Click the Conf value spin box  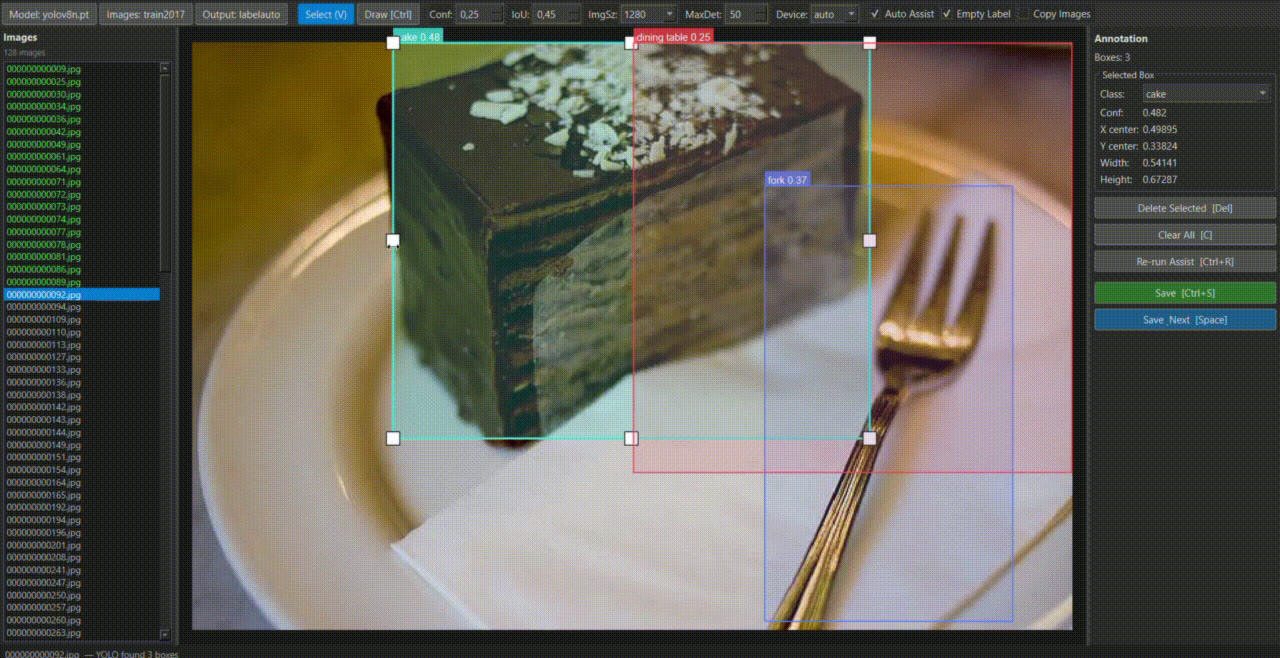pos(480,14)
